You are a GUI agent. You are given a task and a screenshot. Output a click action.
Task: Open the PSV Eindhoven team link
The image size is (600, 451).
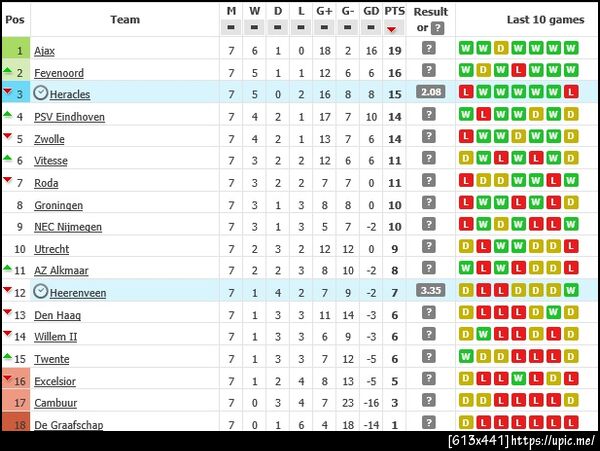(70, 116)
